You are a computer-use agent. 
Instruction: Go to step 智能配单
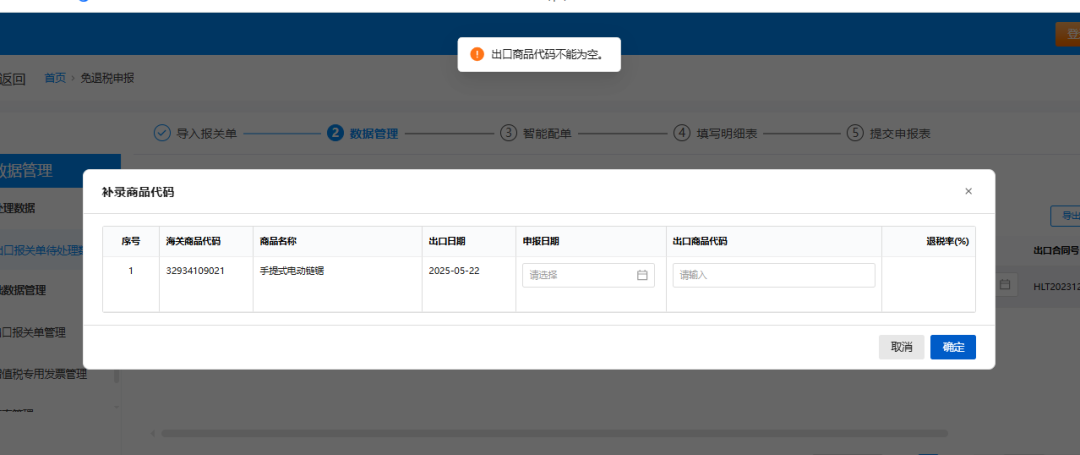536,133
